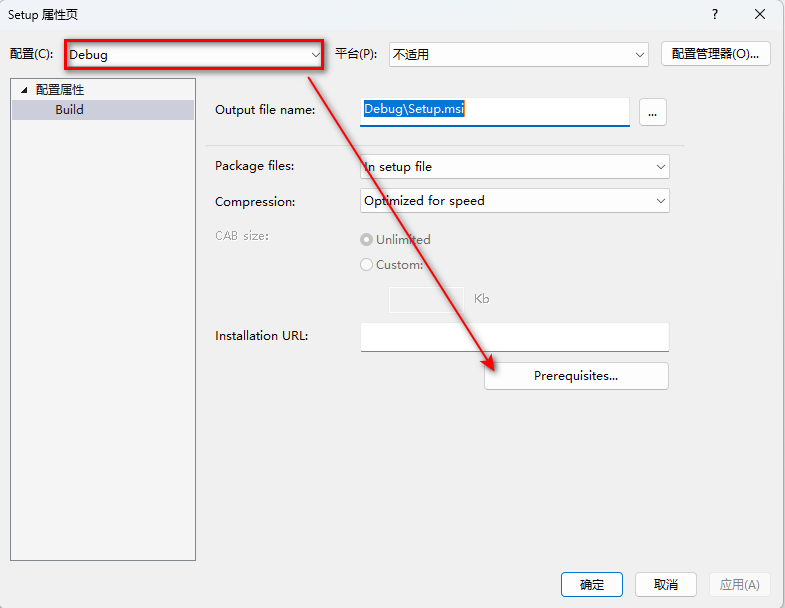Click the ? help icon in title bar
The image size is (785, 608).
click(715, 15)
